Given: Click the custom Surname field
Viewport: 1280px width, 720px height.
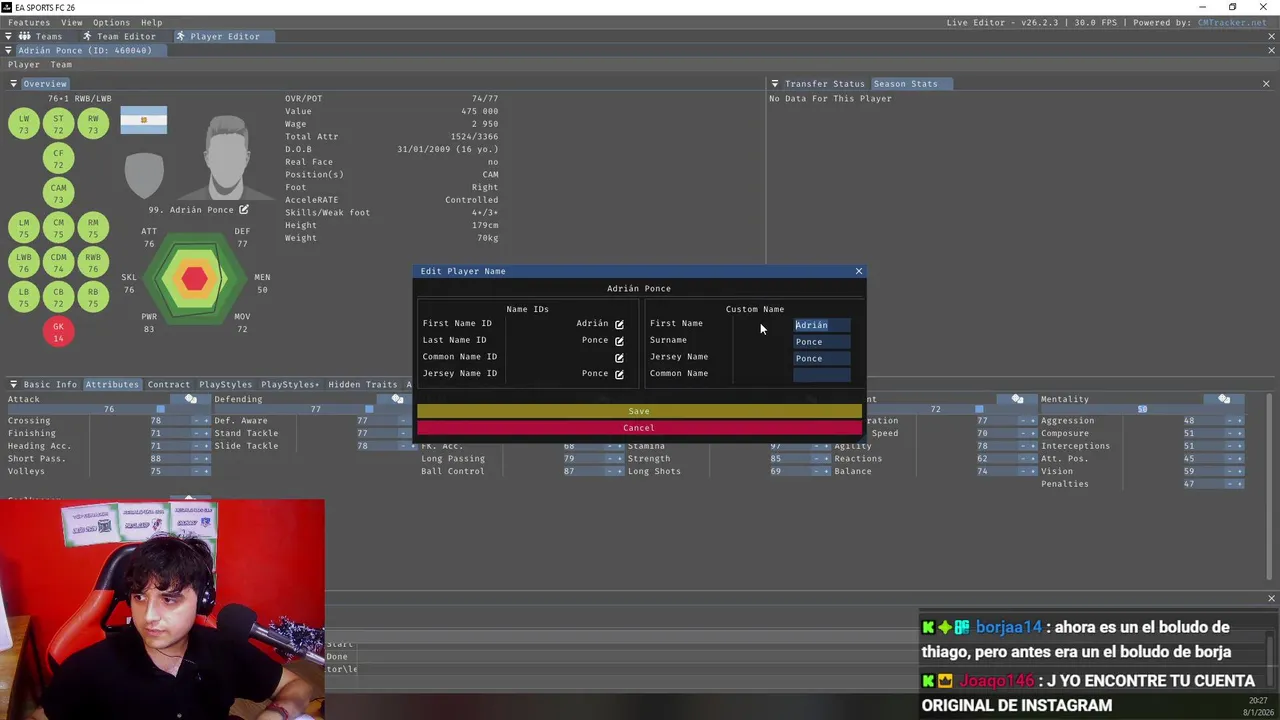Looking at the screenshot, I should [x=822, y=342].
